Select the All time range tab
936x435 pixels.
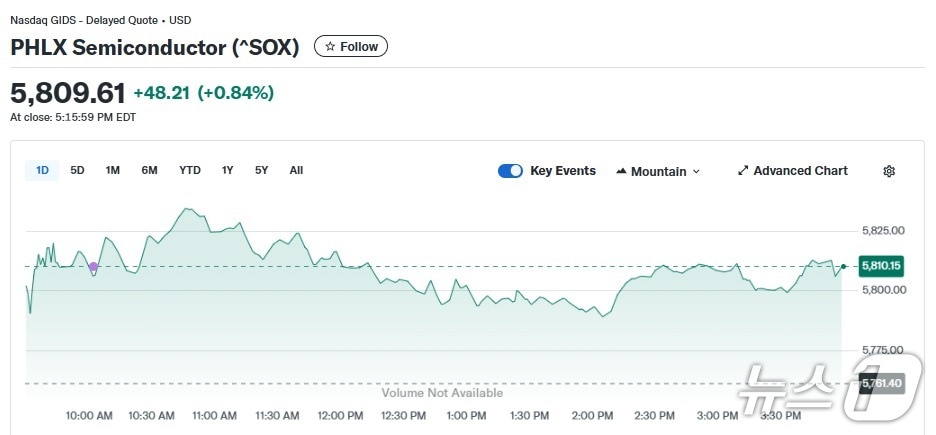[296, 170]
